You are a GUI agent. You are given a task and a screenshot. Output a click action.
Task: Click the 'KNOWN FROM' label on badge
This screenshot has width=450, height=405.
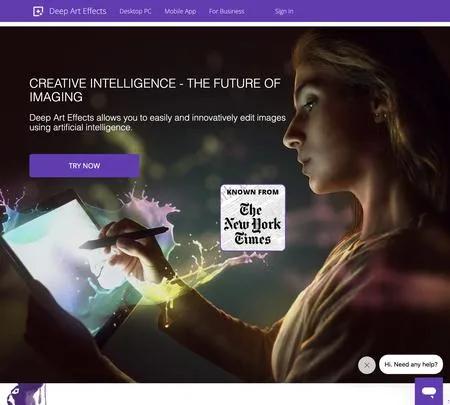click(x=253, y=192)
